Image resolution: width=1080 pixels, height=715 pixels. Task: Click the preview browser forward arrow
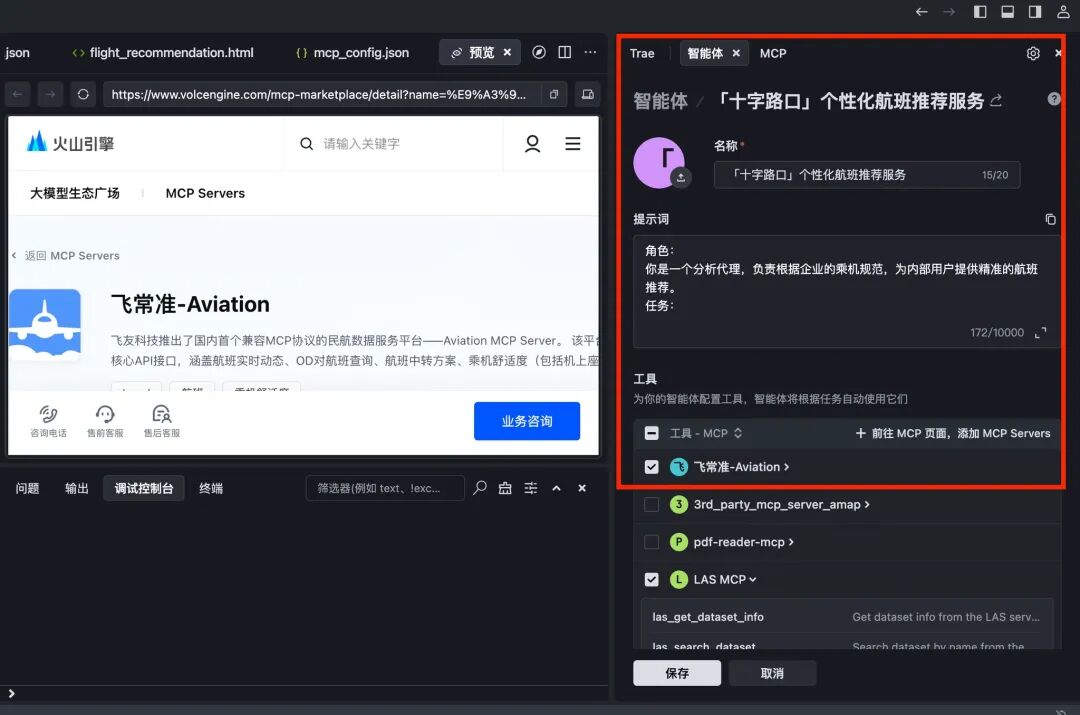(x=50, y=94)
